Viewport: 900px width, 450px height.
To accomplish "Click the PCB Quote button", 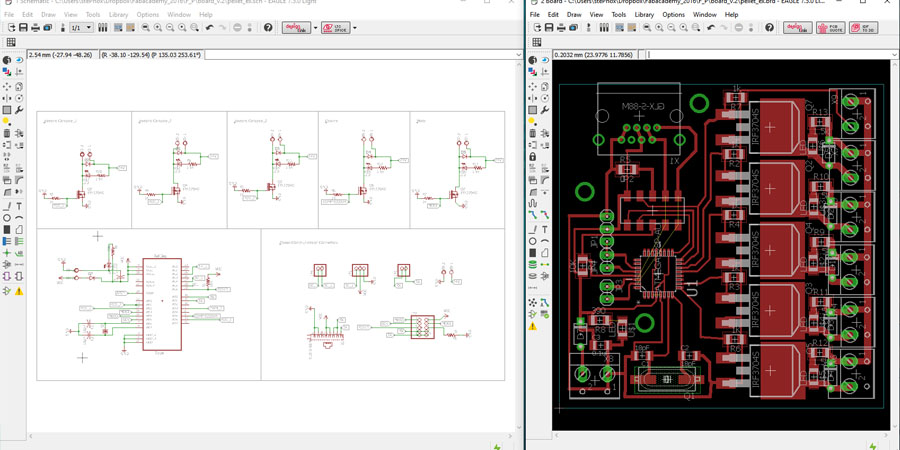I will 831,28.
